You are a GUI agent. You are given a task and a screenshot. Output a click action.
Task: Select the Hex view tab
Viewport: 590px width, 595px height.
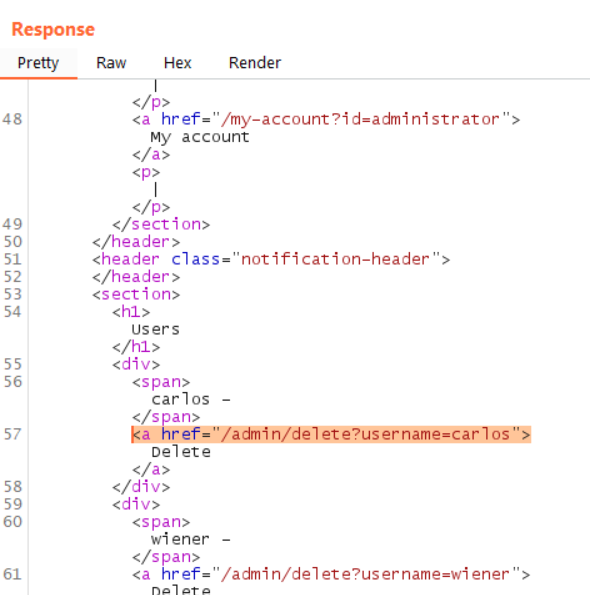(x=178, y=63)
